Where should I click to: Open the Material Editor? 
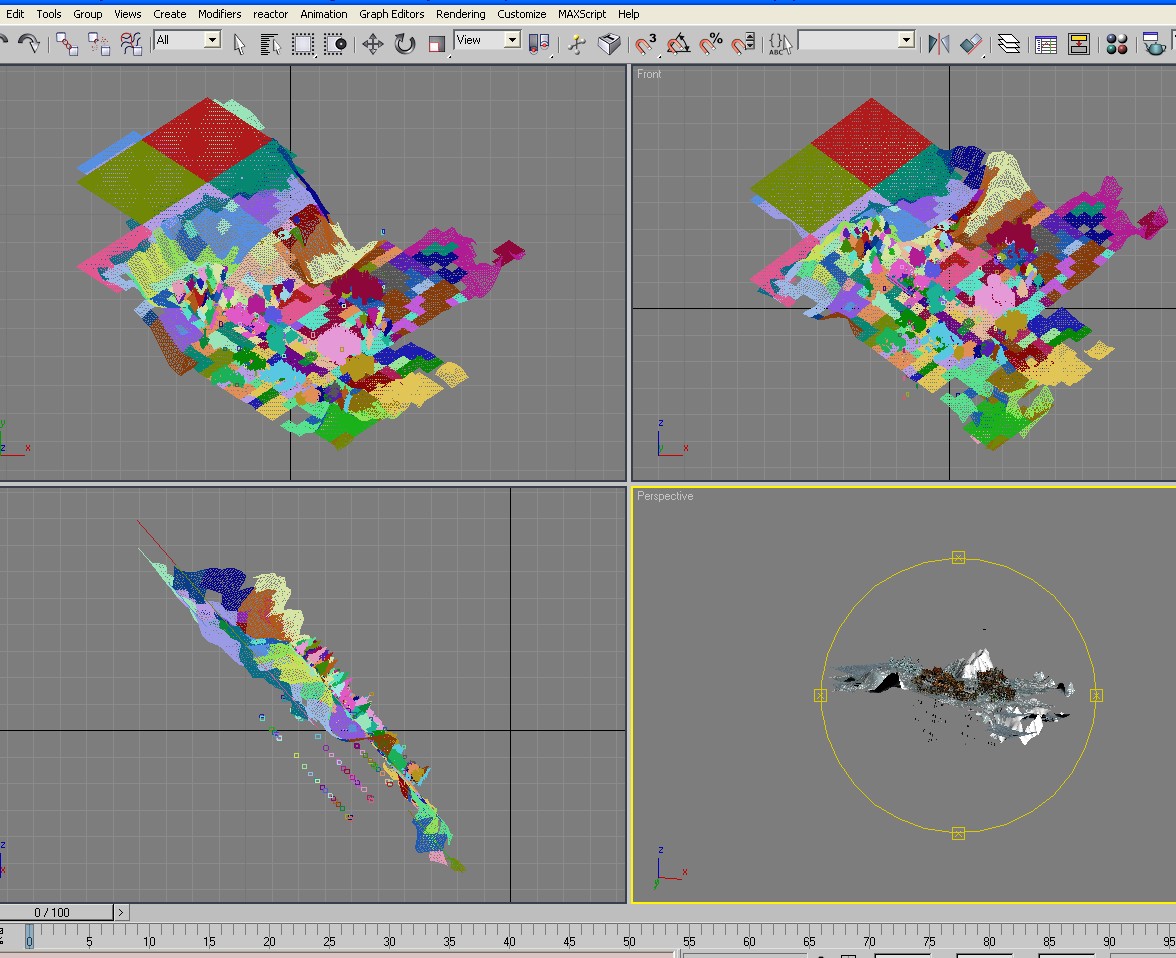coord(1117,43)
